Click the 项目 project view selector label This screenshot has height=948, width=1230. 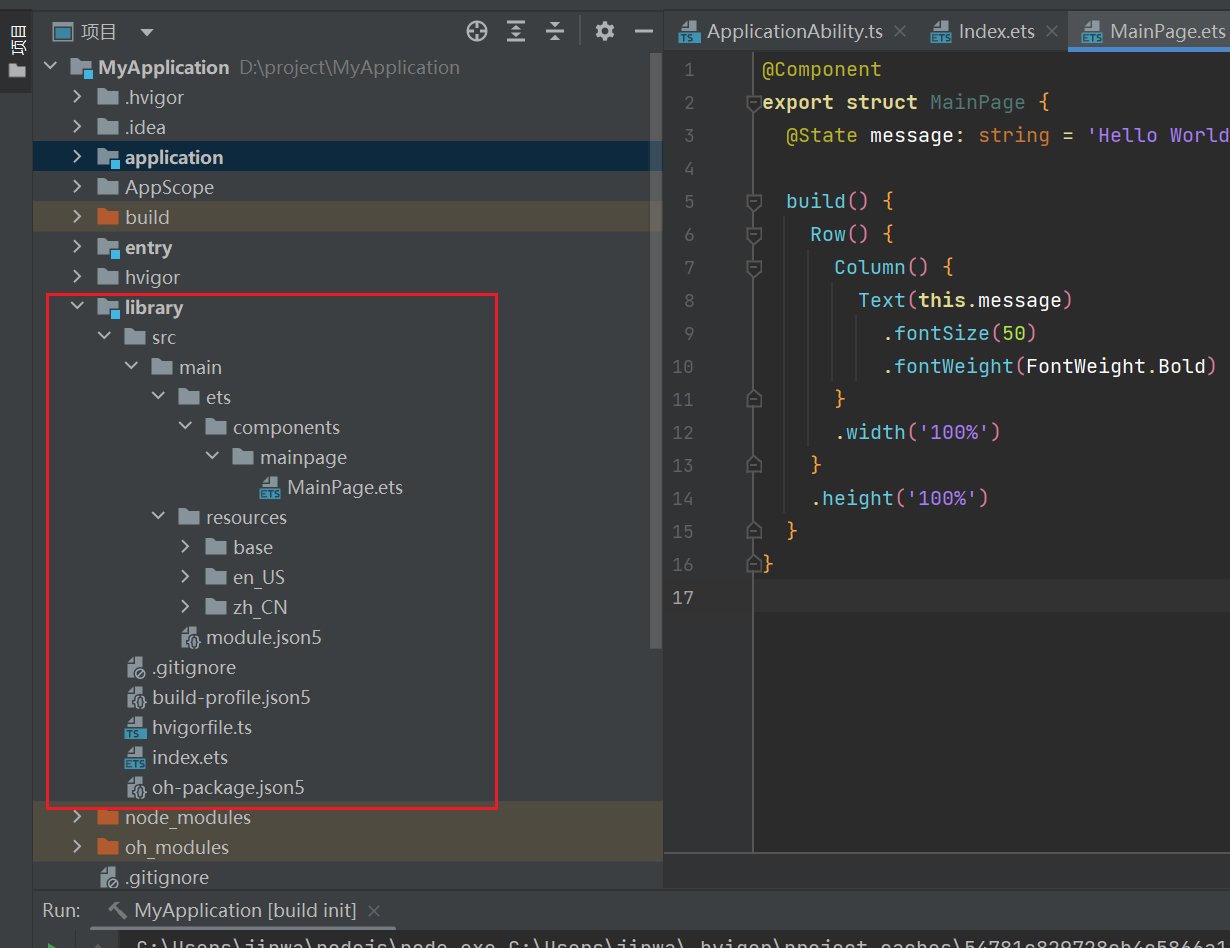98,32
